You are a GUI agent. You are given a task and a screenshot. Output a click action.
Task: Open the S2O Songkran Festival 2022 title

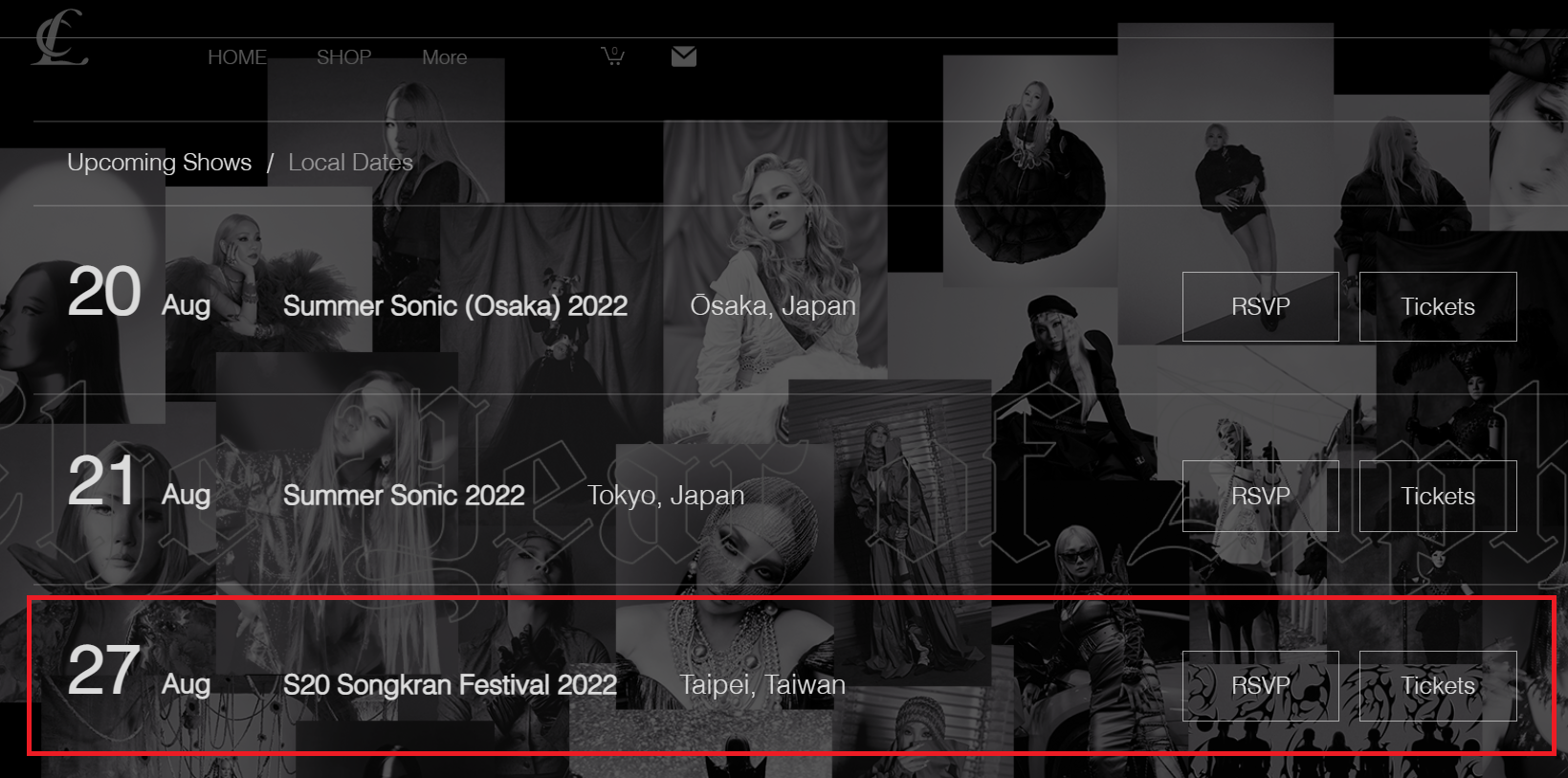[x=450, y=685]
